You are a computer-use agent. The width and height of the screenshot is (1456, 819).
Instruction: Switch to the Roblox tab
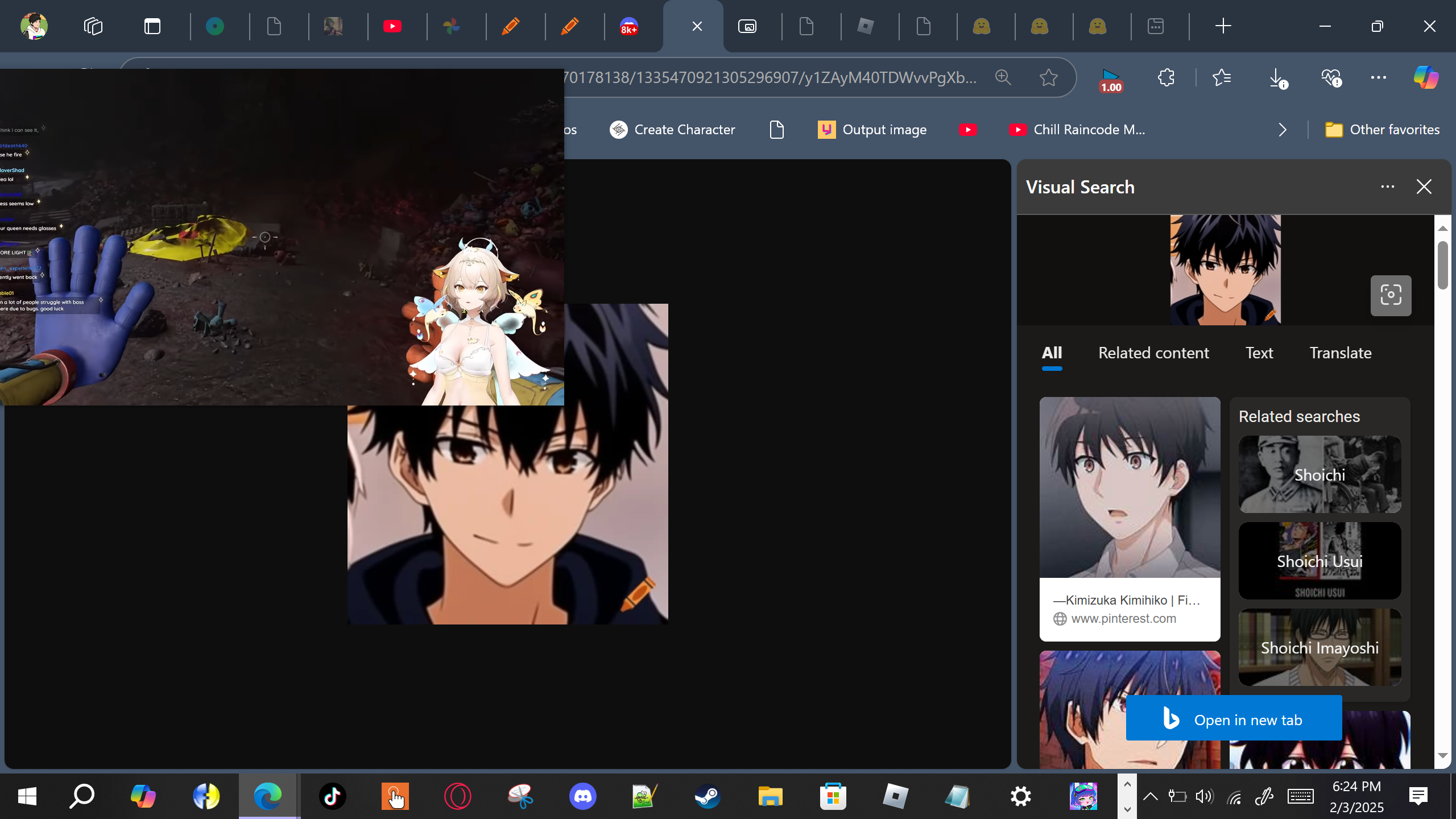[865, 26]
